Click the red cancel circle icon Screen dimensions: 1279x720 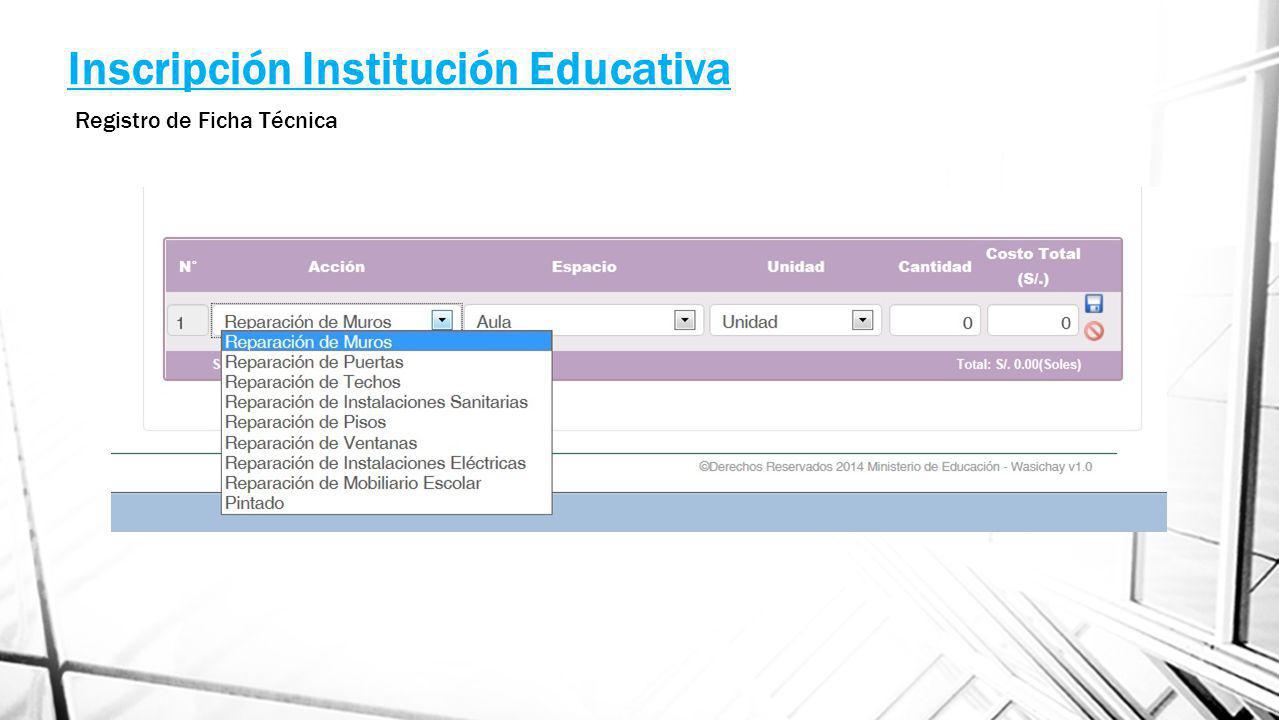coord(1094,331)
